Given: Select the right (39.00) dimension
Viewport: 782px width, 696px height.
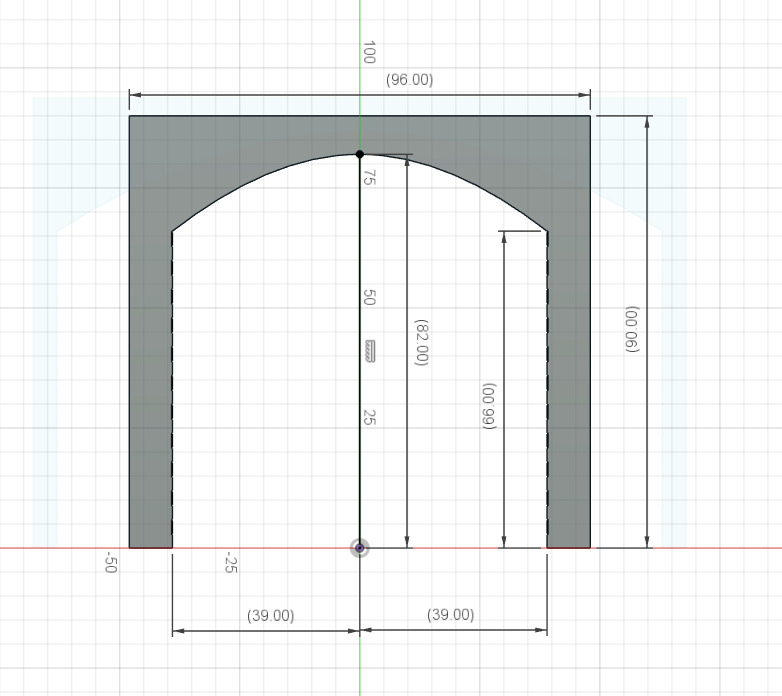Looking at the screenshot, I should (450, 615).
